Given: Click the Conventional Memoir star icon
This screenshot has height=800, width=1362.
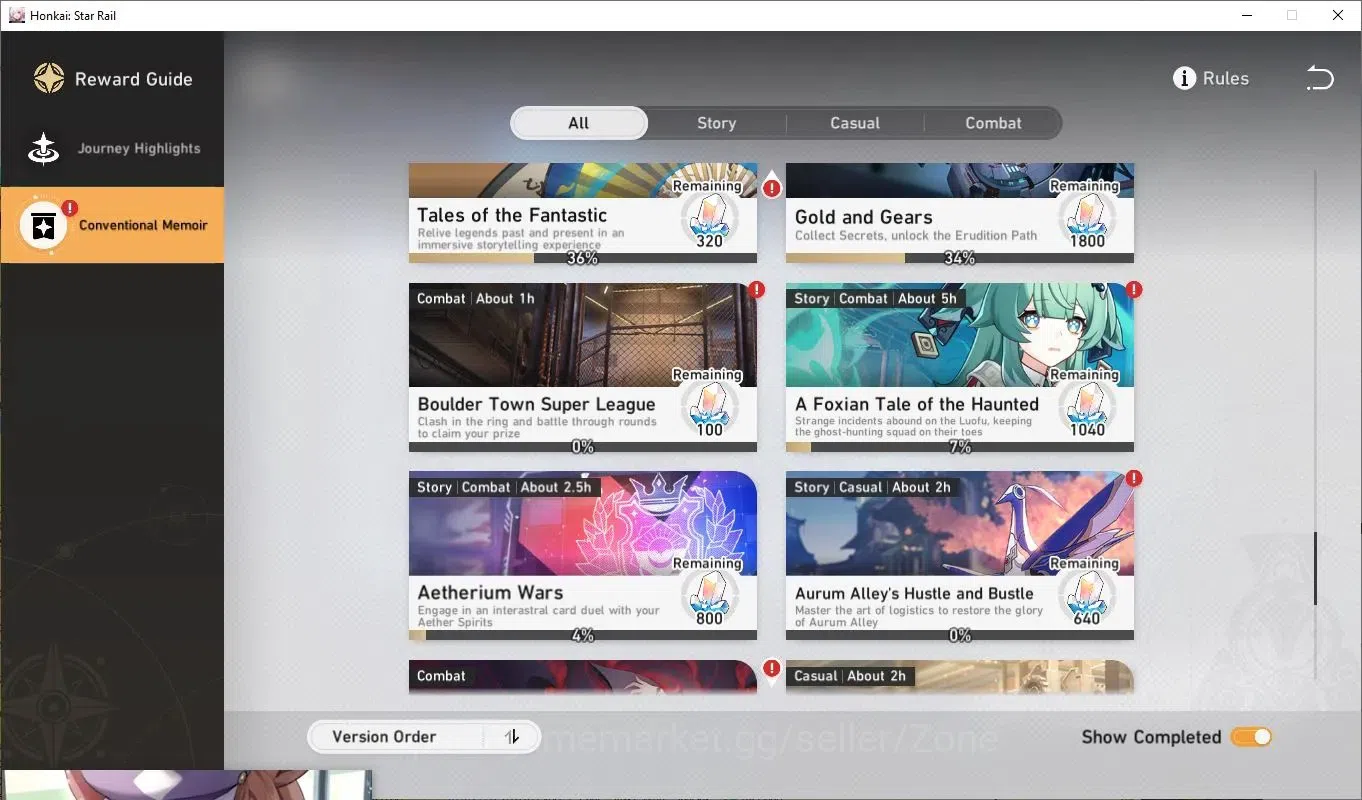Looking at the screenshot, I should (43, 226).
